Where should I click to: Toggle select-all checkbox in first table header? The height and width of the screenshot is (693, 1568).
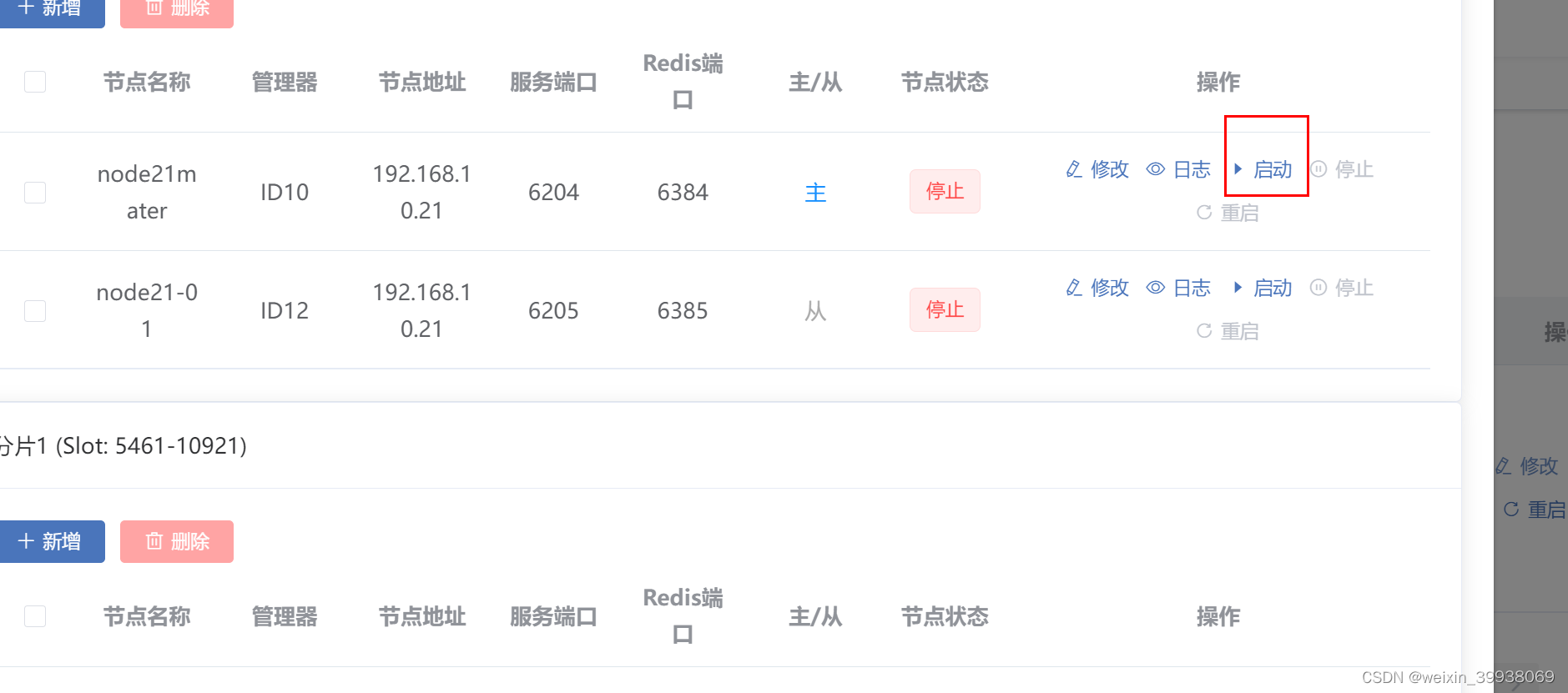click(x=35, y=82)
